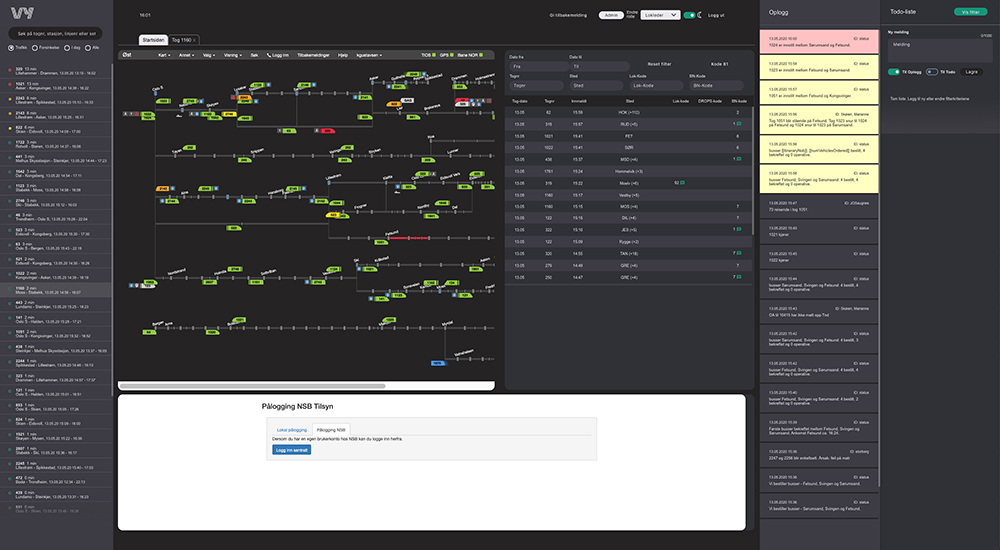1000x550 pixels.
Task: Open Hjelp in map menu
Action: pos(343,56)
